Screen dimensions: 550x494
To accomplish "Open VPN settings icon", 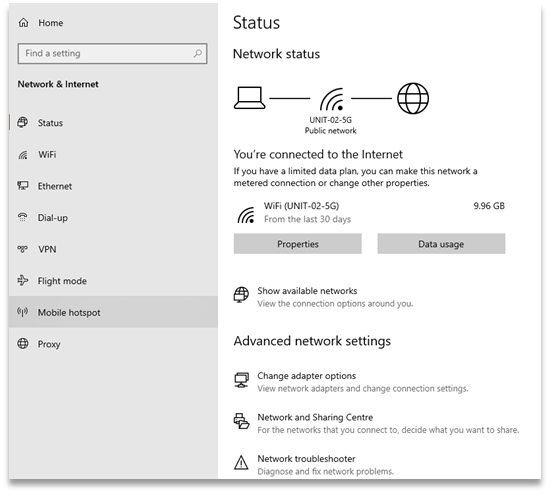I will 22,249.
